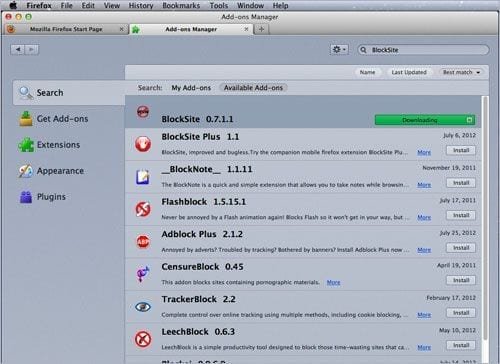Viewport: 500px width, 364px height.
Task: Click the BlockSite Plus hand icon
Action: click(x=143, y=144)
